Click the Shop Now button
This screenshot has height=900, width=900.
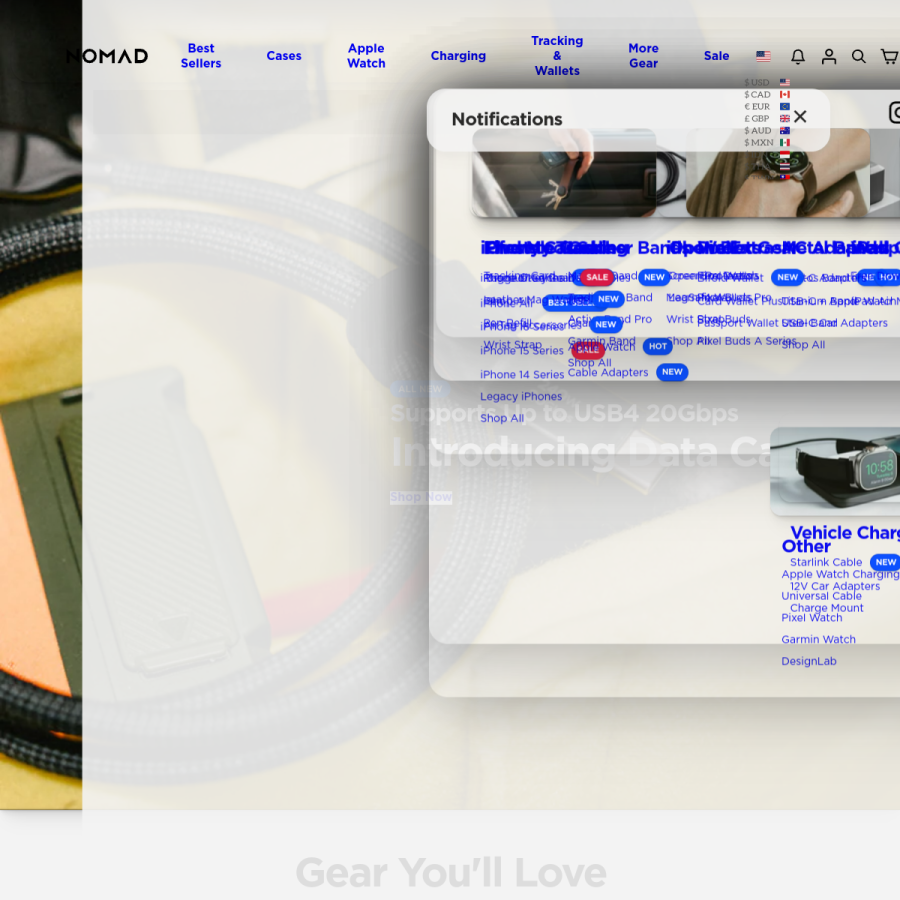(x=421, y=497)
